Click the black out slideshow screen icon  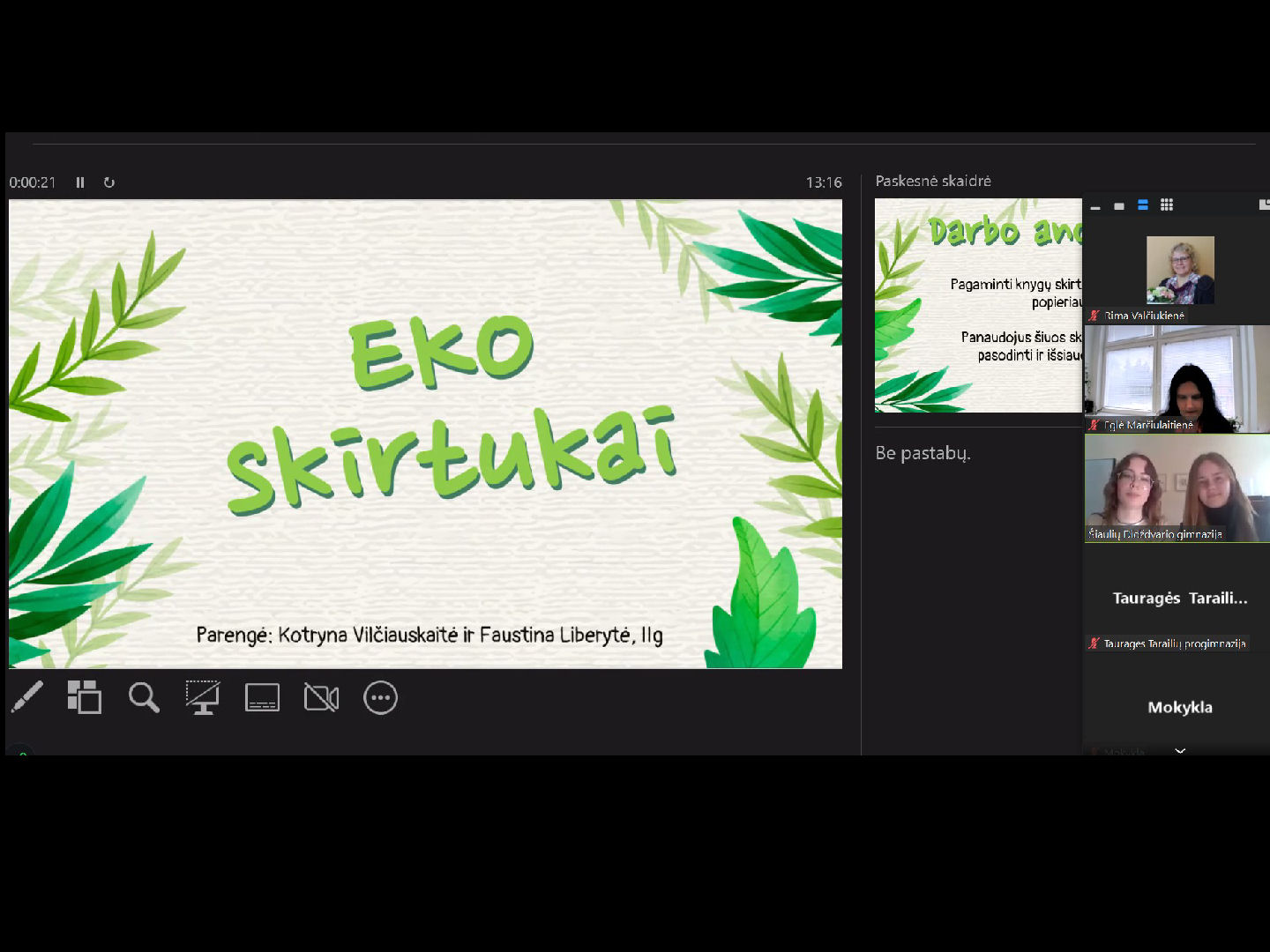click(x=203, y=697)
